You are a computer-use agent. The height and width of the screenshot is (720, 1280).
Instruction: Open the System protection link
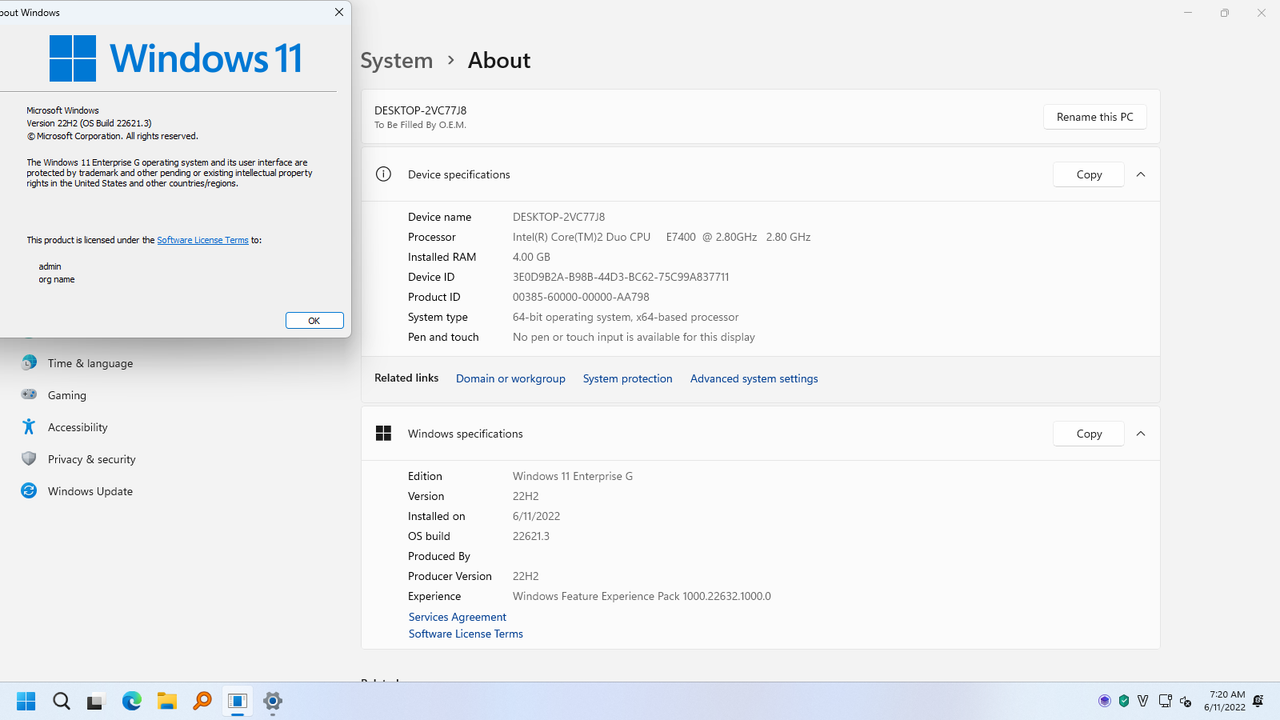628,379
